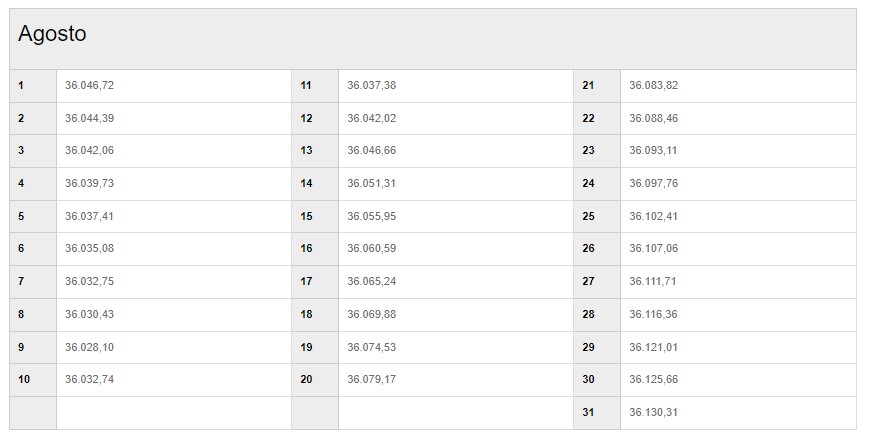Select value 36.028,10 for day 9
Screen dimensions: 869x439
(89, 347)
